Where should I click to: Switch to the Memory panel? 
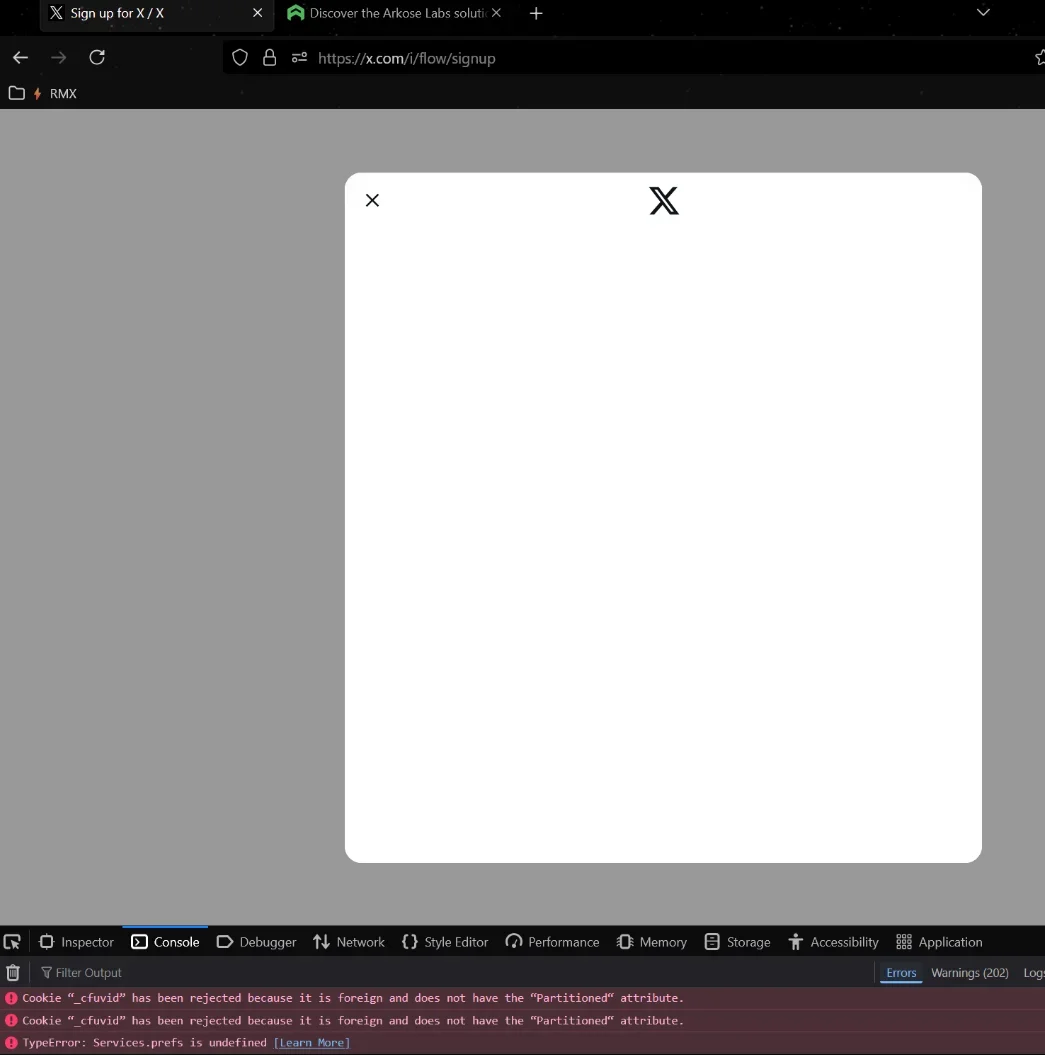(652, 942)
